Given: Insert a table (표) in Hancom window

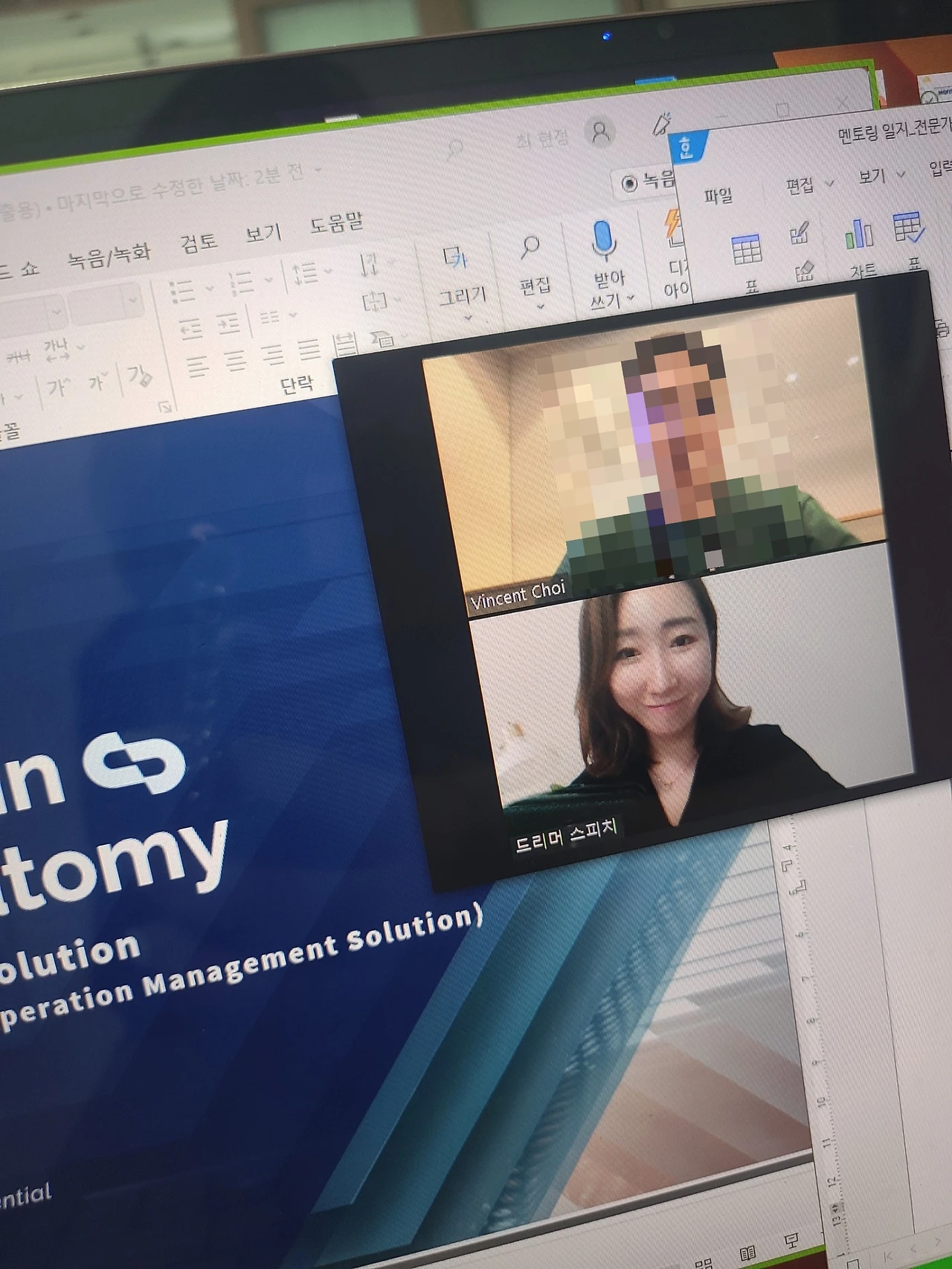Looking at the screenshot, I should click(x=747, y=261).
